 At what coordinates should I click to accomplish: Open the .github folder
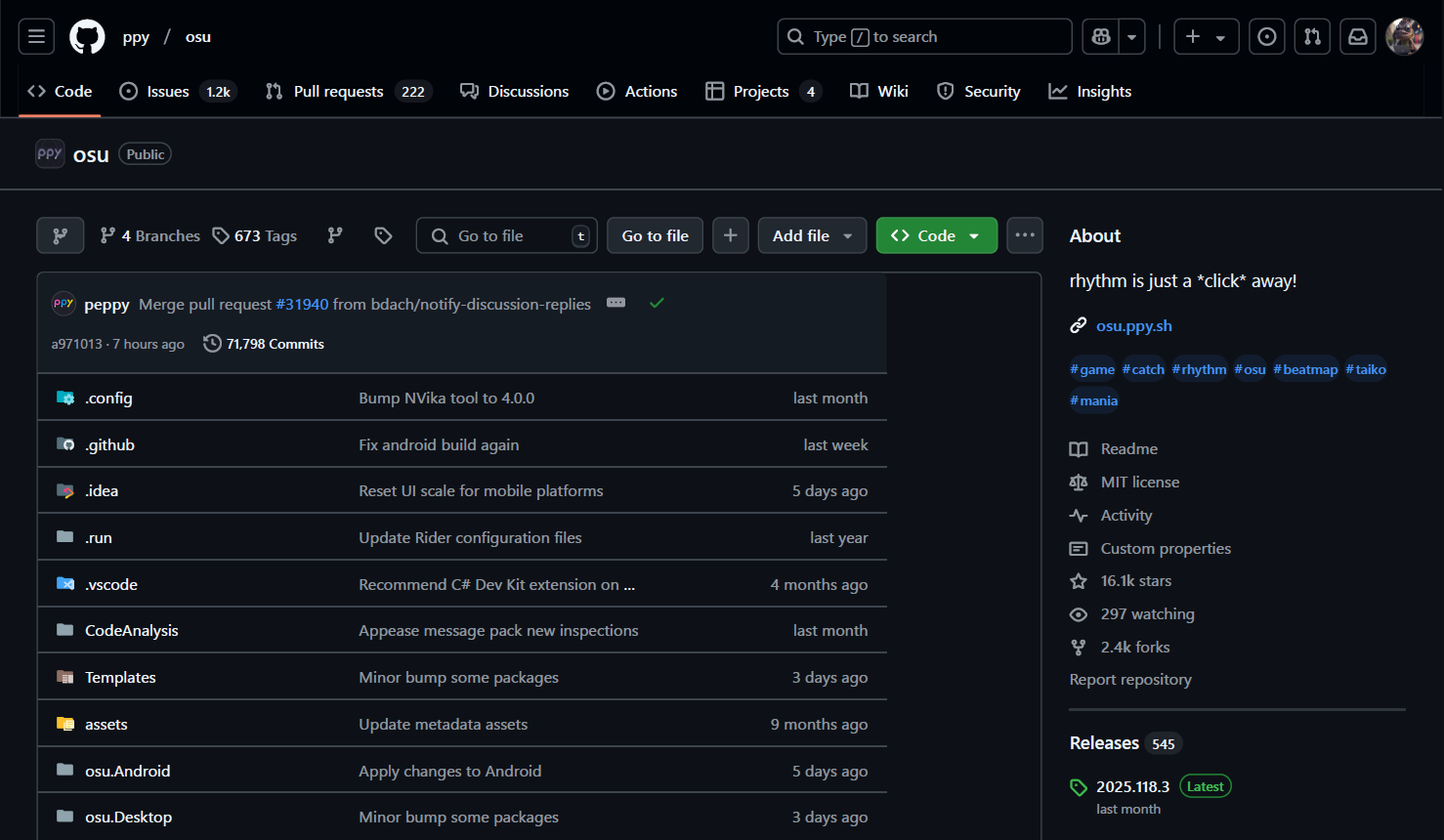[x=109, y=444]
